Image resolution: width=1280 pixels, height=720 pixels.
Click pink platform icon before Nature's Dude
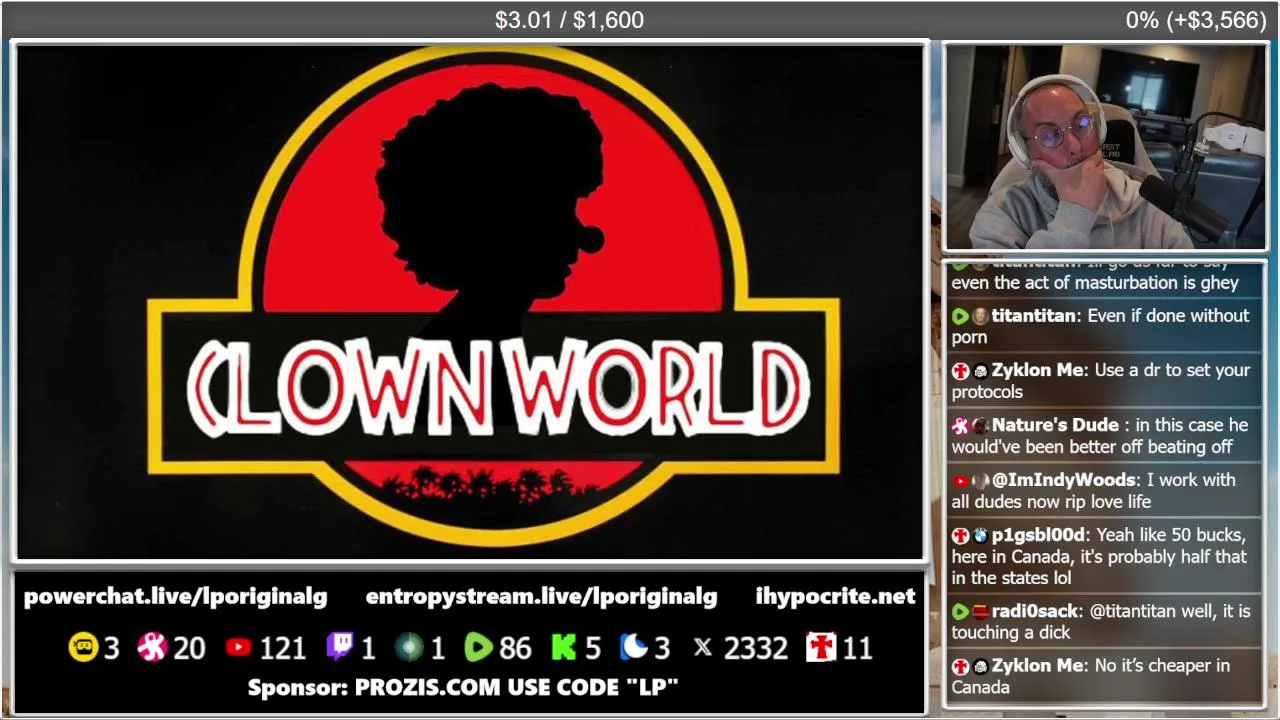tap(960, 426)
